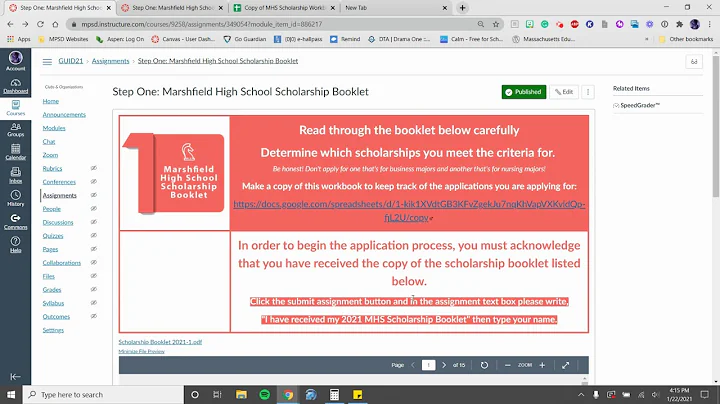Go to Assignments breadcrumb
Viewport: 720px width, 404px height.
[111, 61]
